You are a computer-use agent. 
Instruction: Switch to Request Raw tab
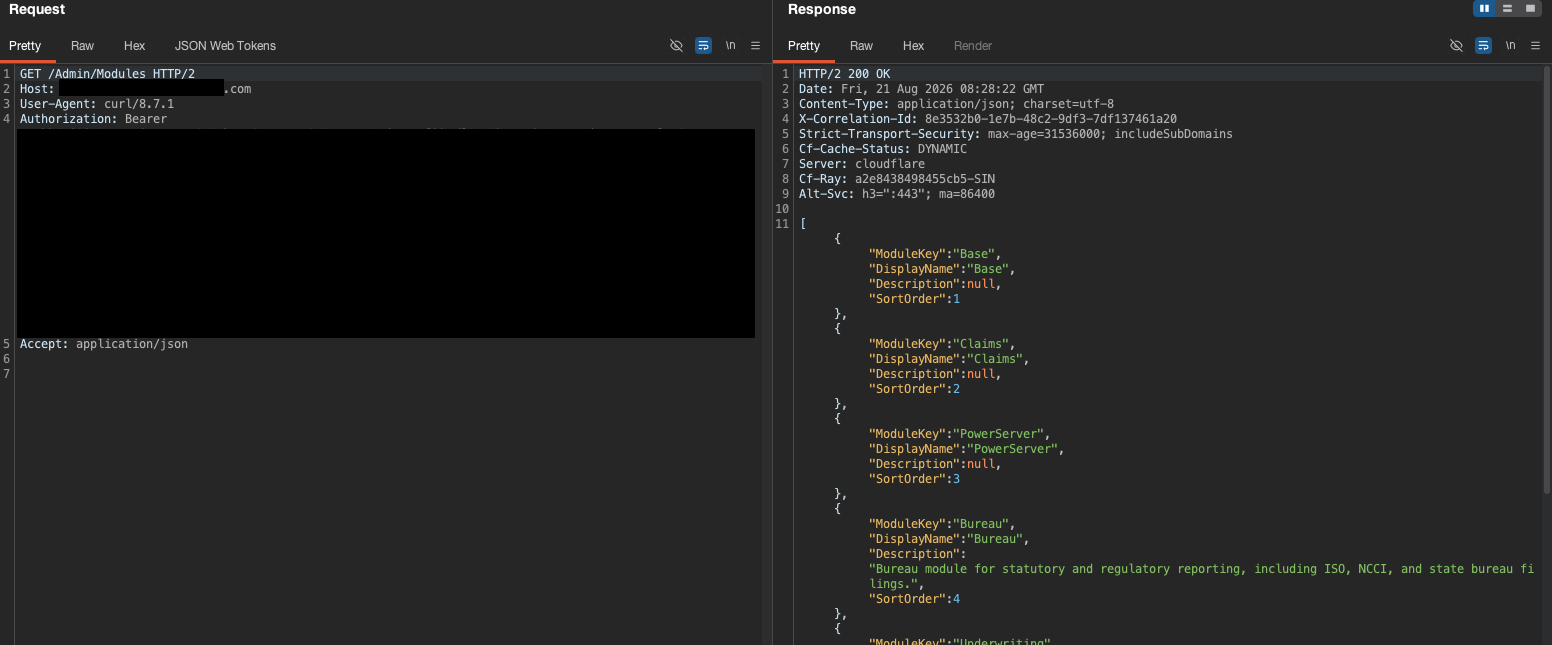tap(82, 46)
